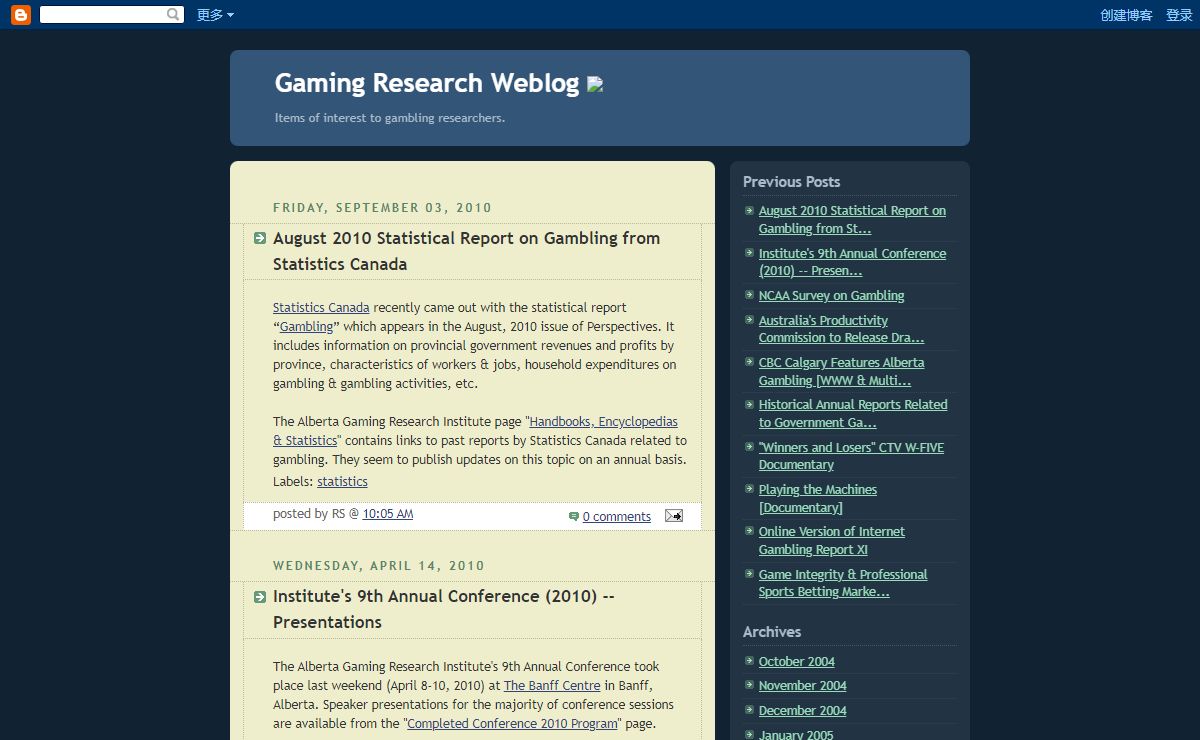
Task: Click date header Wednesday, April 14, 2010
Action: pyautogui.click(x=379, y=566)
